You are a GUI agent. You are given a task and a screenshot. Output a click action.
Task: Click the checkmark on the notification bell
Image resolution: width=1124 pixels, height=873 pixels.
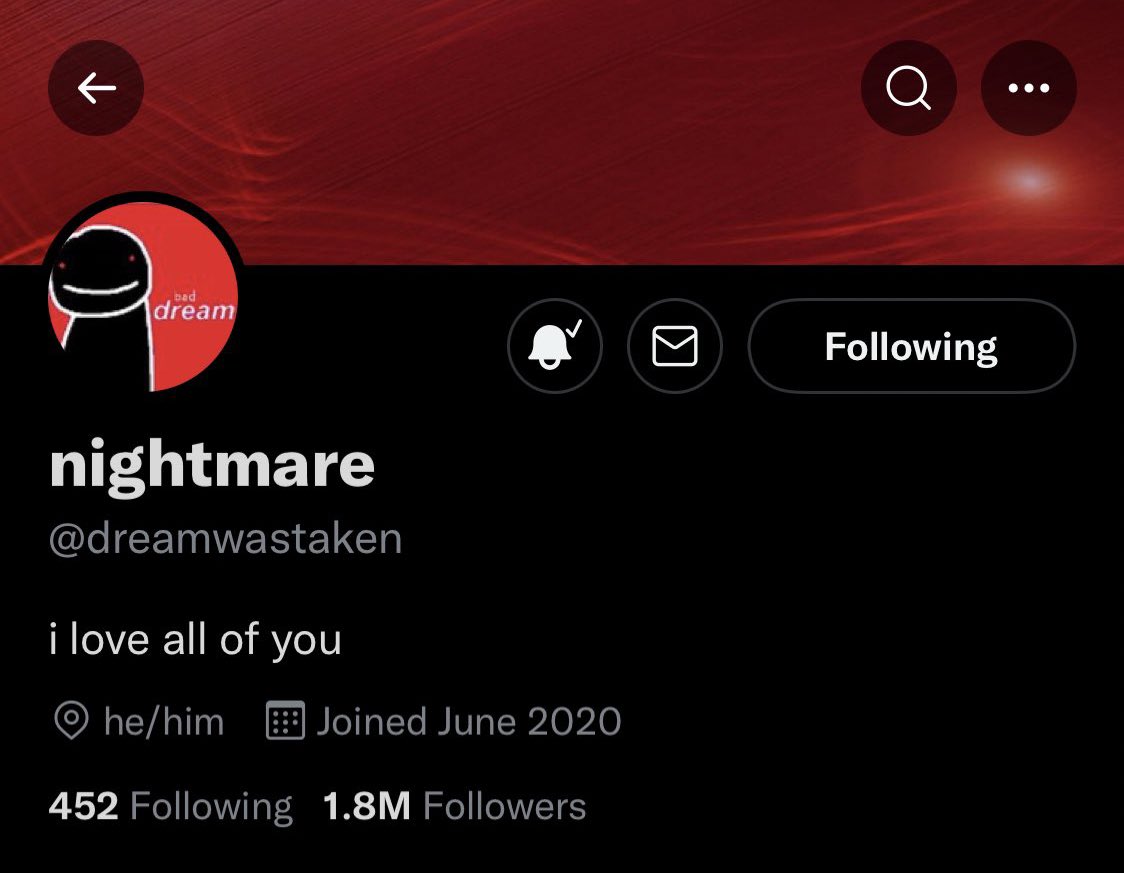point(574,328)
